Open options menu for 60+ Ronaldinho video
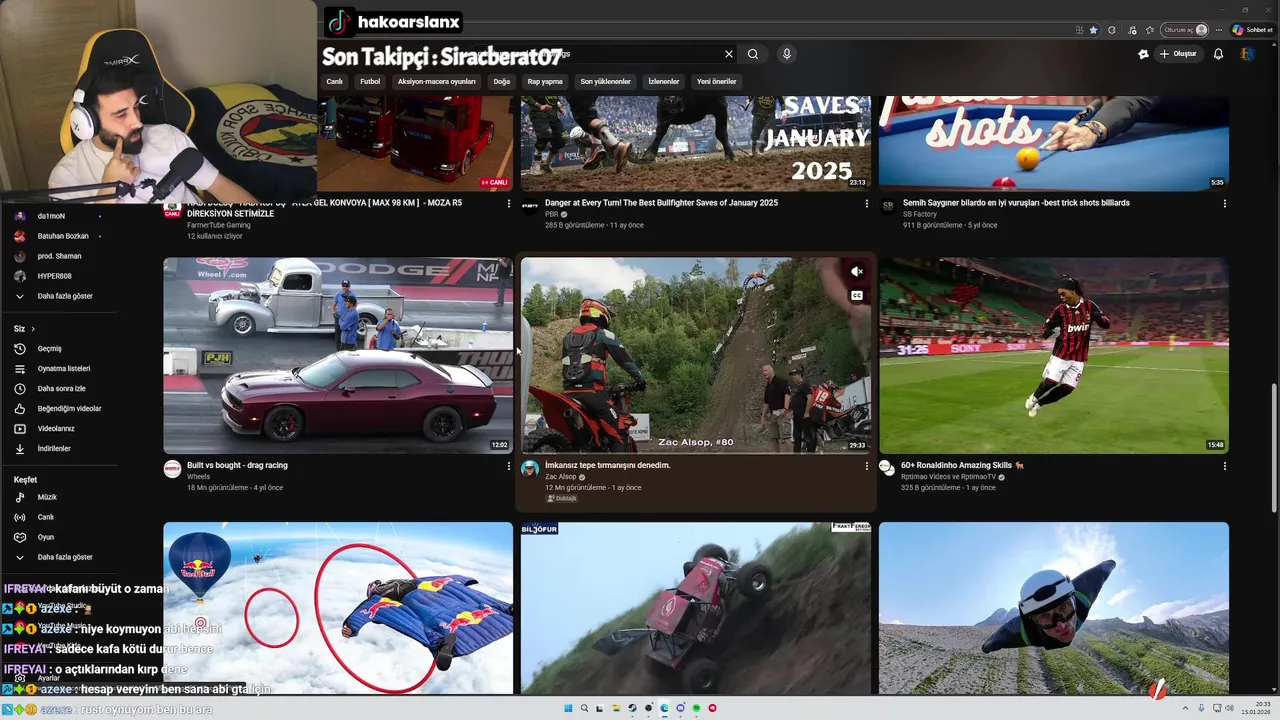The width and height of the screenshot is (1280, 720). coord(1225,466)
